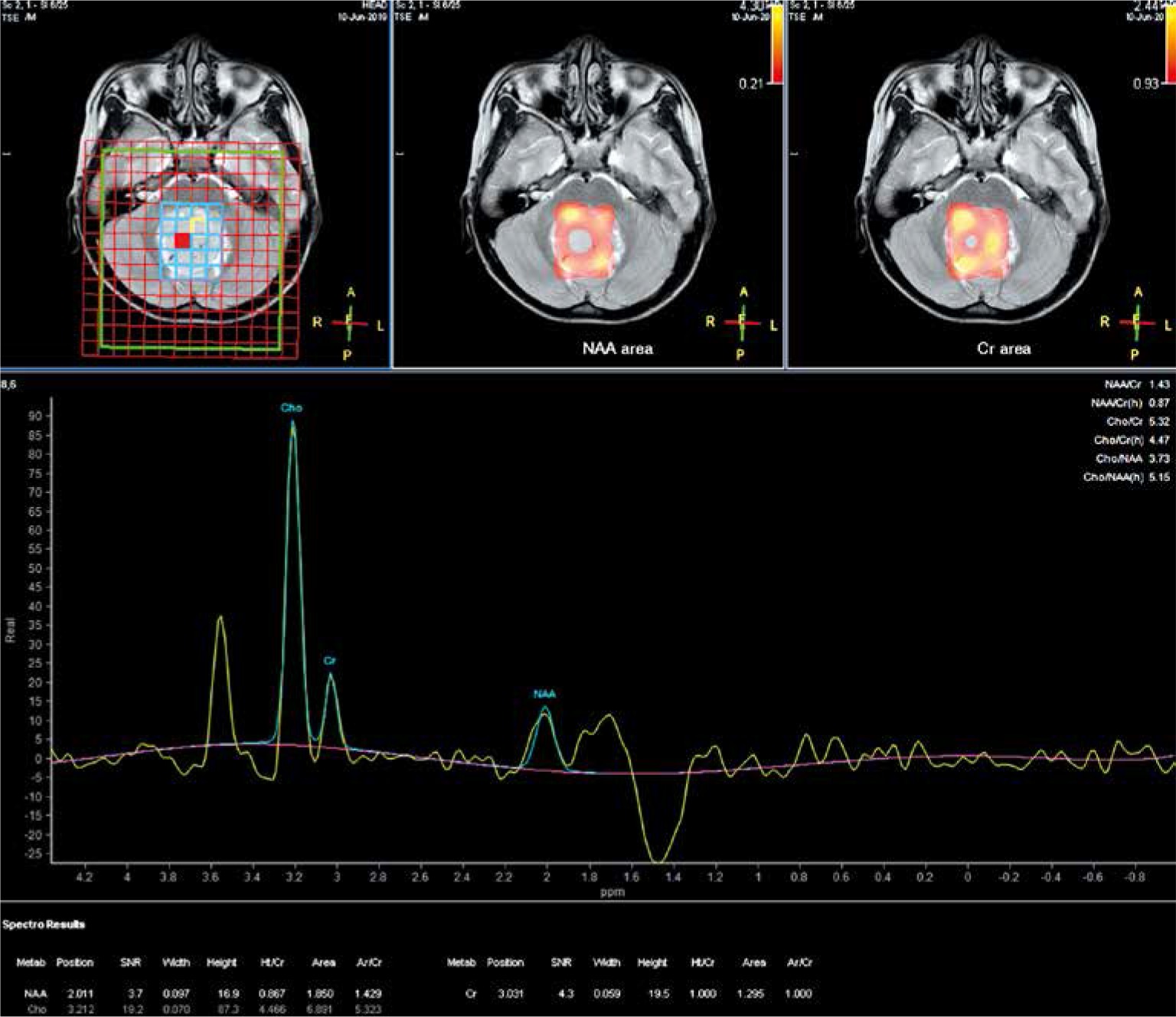Click the Spectro Results heading
The height and width of the screenshot is (1017, 1176).
(44, 924)
